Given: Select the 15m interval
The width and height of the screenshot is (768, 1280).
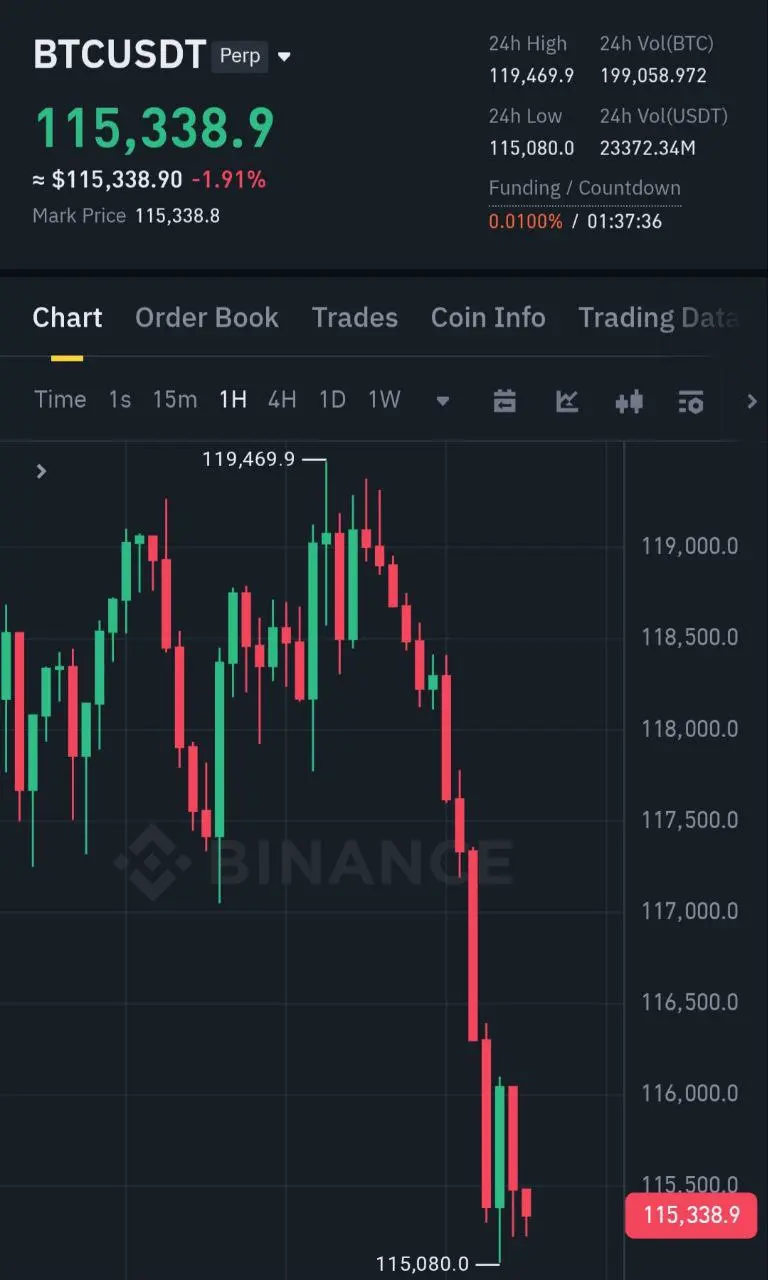Looking at the screenshot, I should tap(175, 400).
